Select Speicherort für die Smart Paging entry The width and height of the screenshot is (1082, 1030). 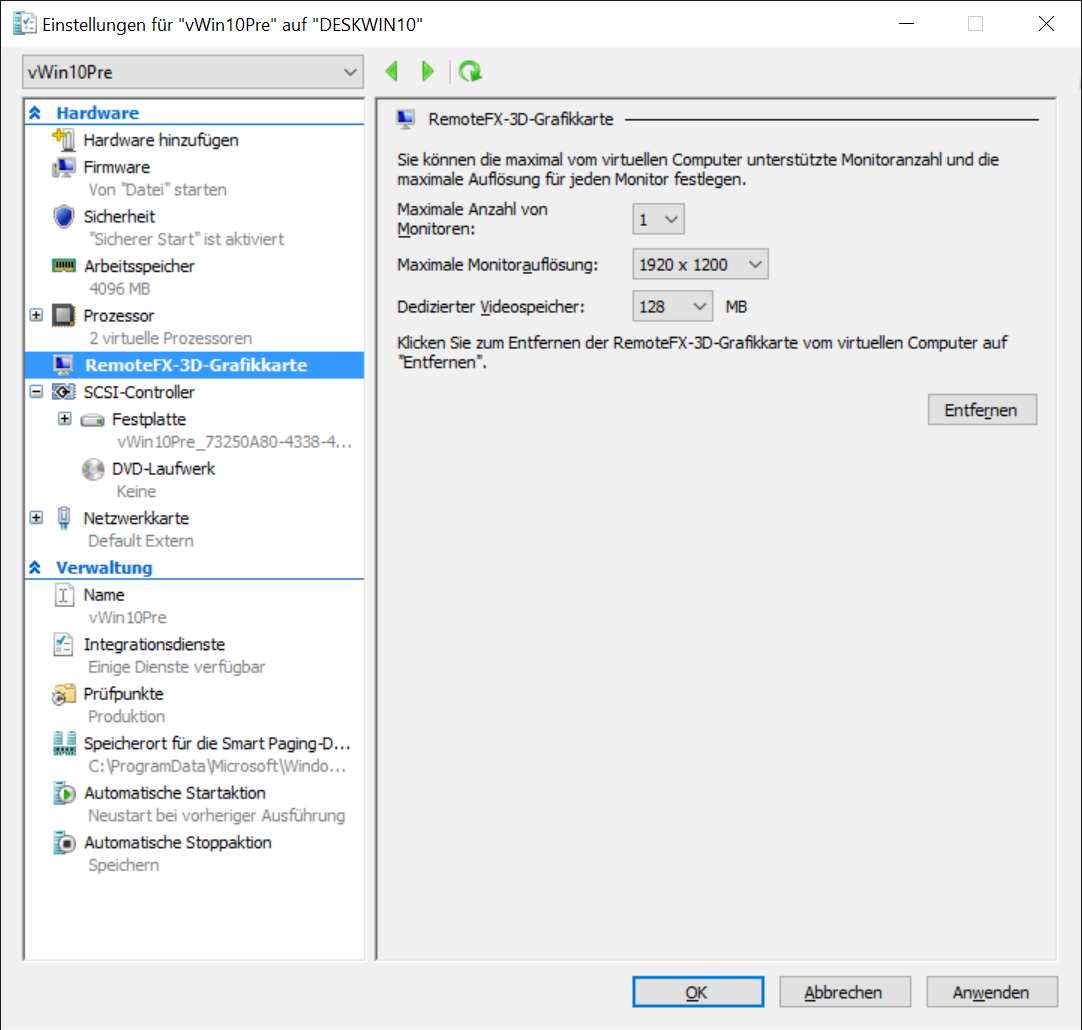(x=217, y=744)
